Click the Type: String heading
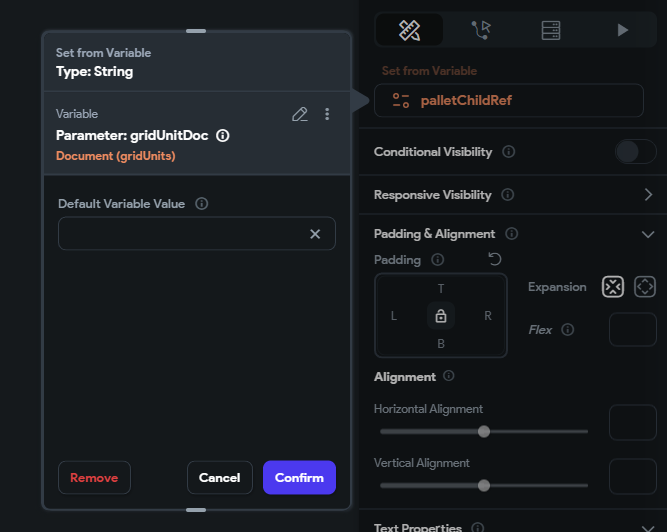This screenshot has height=532, width=667. 94,71
